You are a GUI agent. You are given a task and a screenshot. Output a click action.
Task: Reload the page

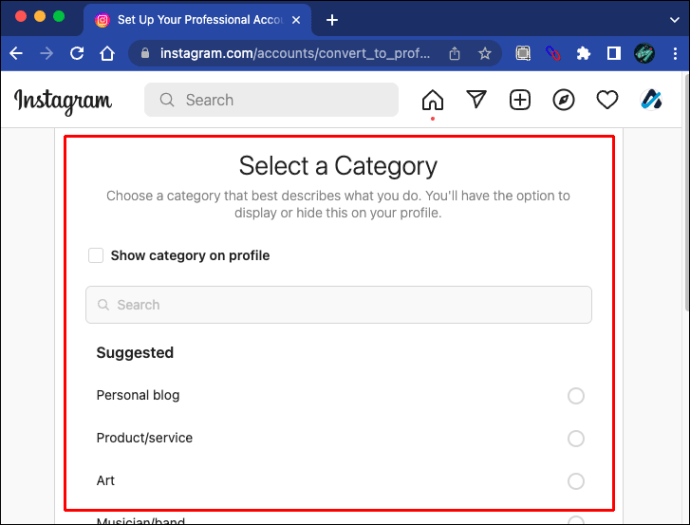point(77,54)
